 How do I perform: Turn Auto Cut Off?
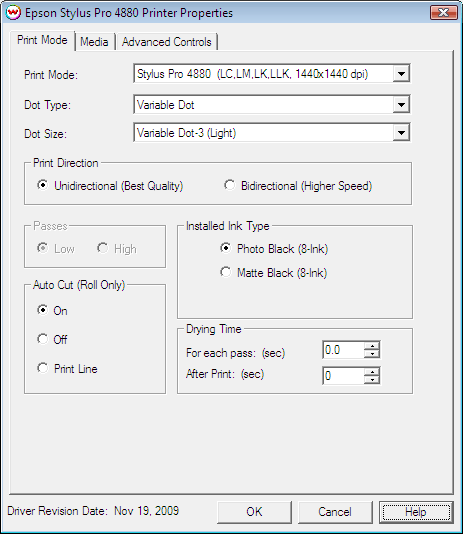click(x=52, y=339)
